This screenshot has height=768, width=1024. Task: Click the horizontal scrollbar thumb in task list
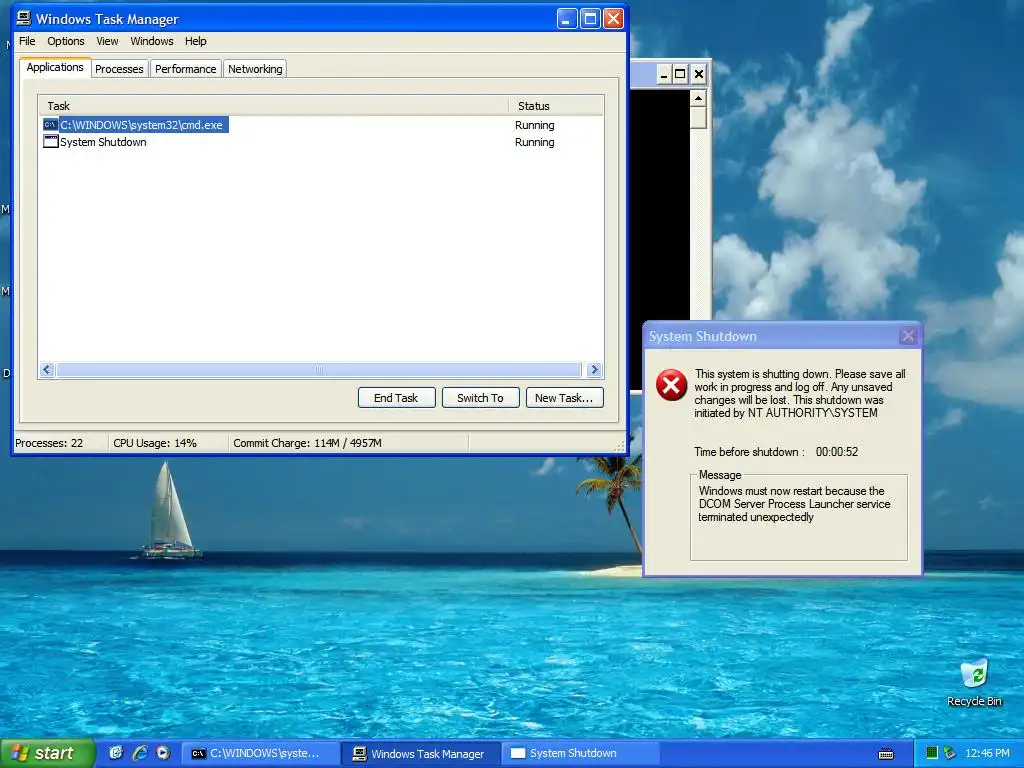tap(319, 370)
